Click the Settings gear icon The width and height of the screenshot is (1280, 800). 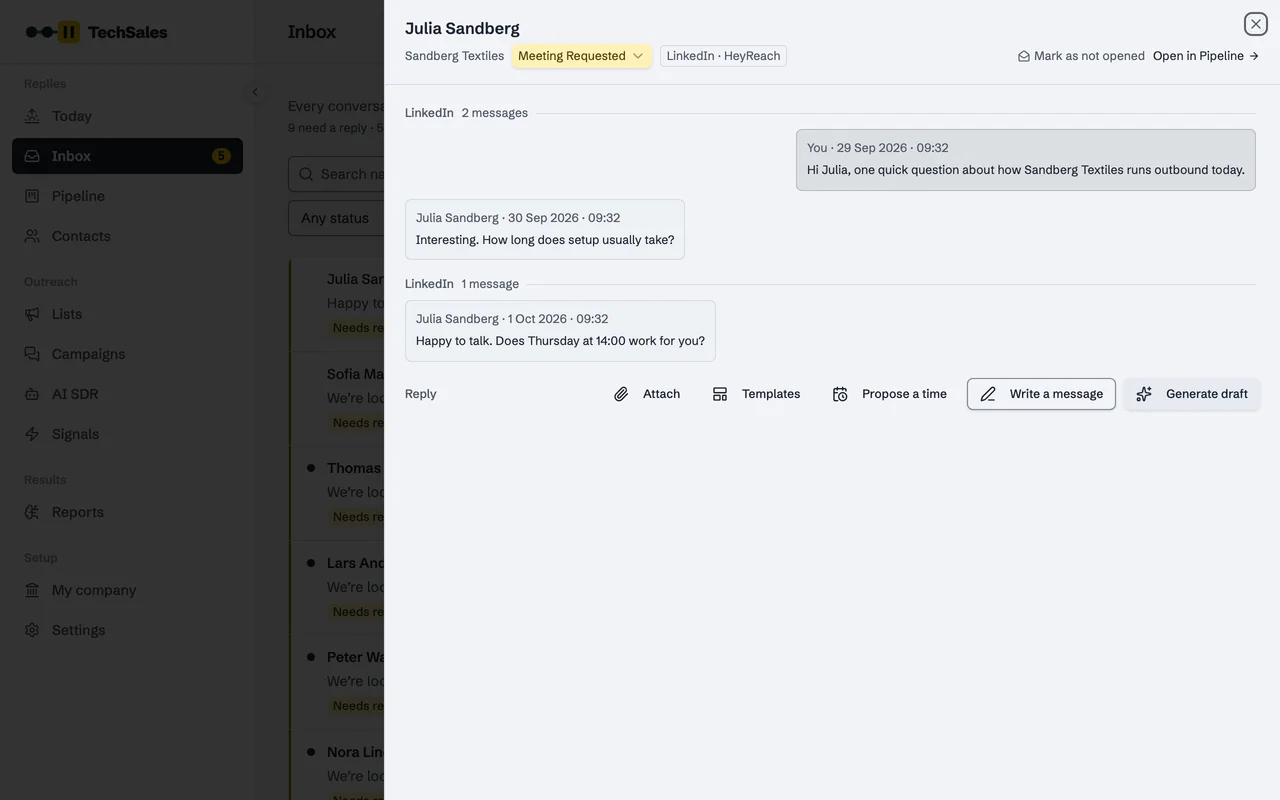pyautogui.click(x=32, y=630)
